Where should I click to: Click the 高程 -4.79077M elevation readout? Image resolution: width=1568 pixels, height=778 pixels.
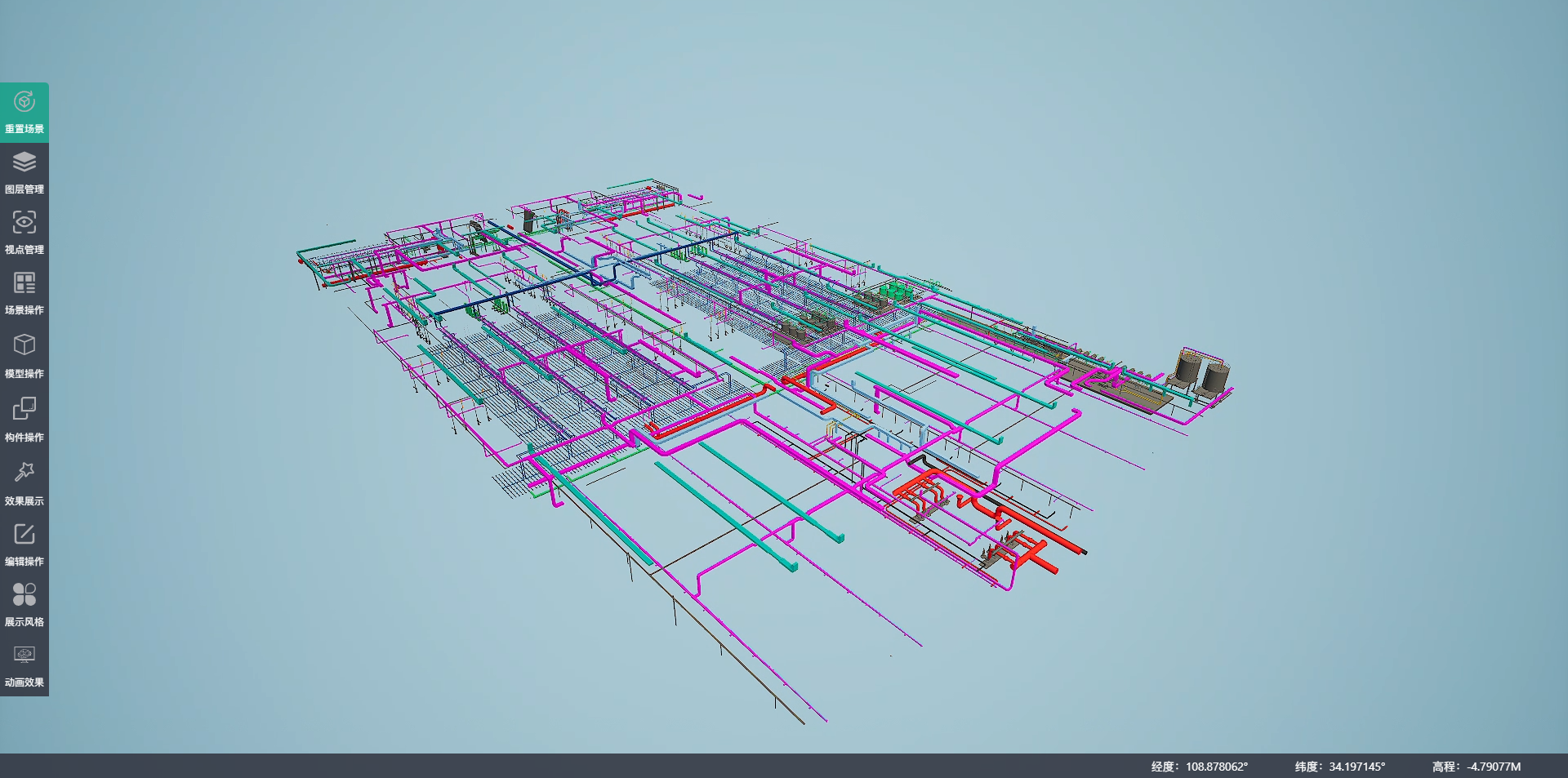pyautogui.click(x=1477, y=767)
